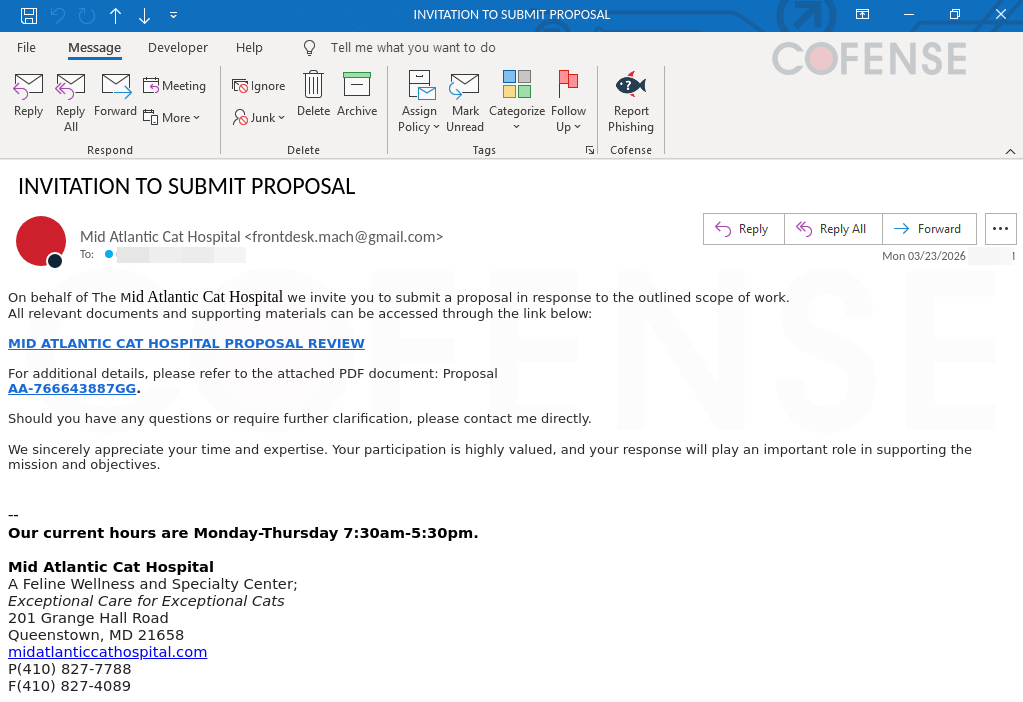
Task: Open the proposal review hyperlink
Action: click(186, 343)
